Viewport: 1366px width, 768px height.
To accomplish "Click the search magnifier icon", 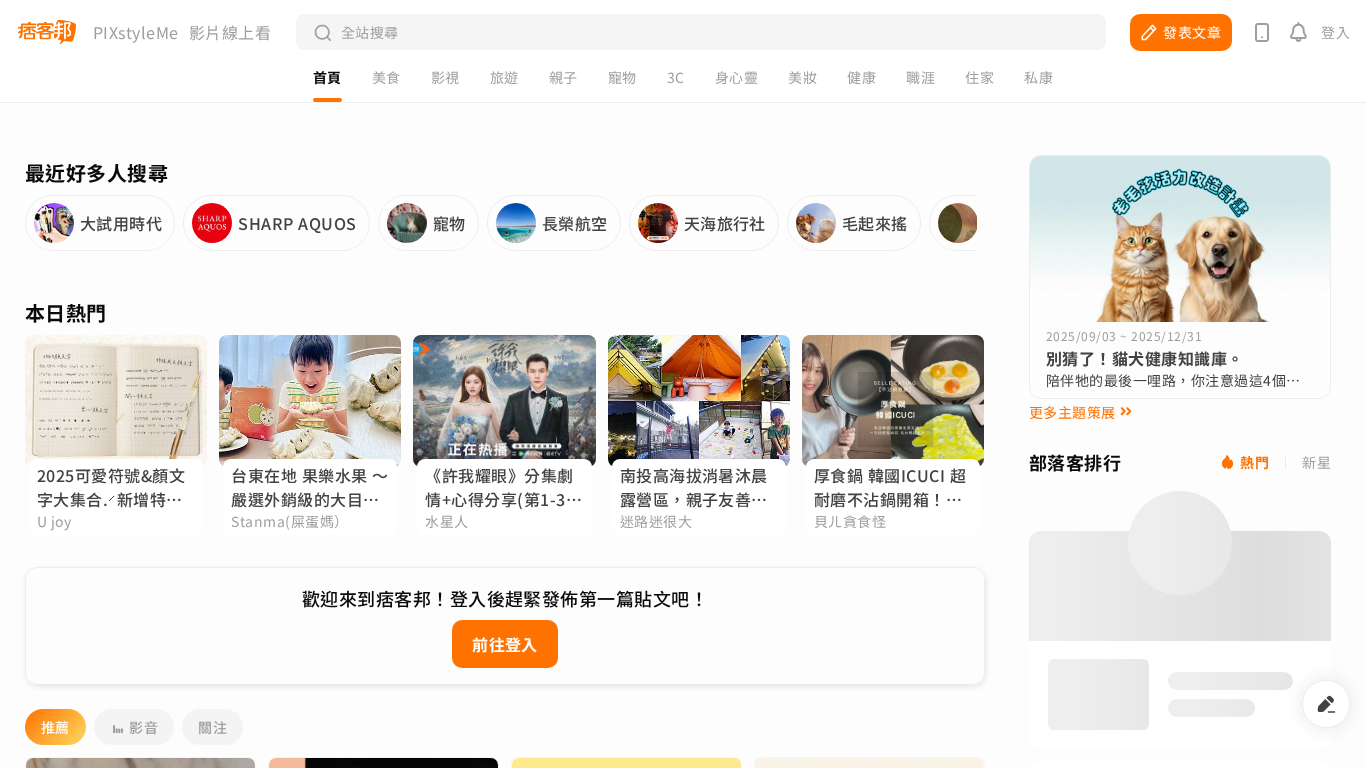I will point(323,33).
